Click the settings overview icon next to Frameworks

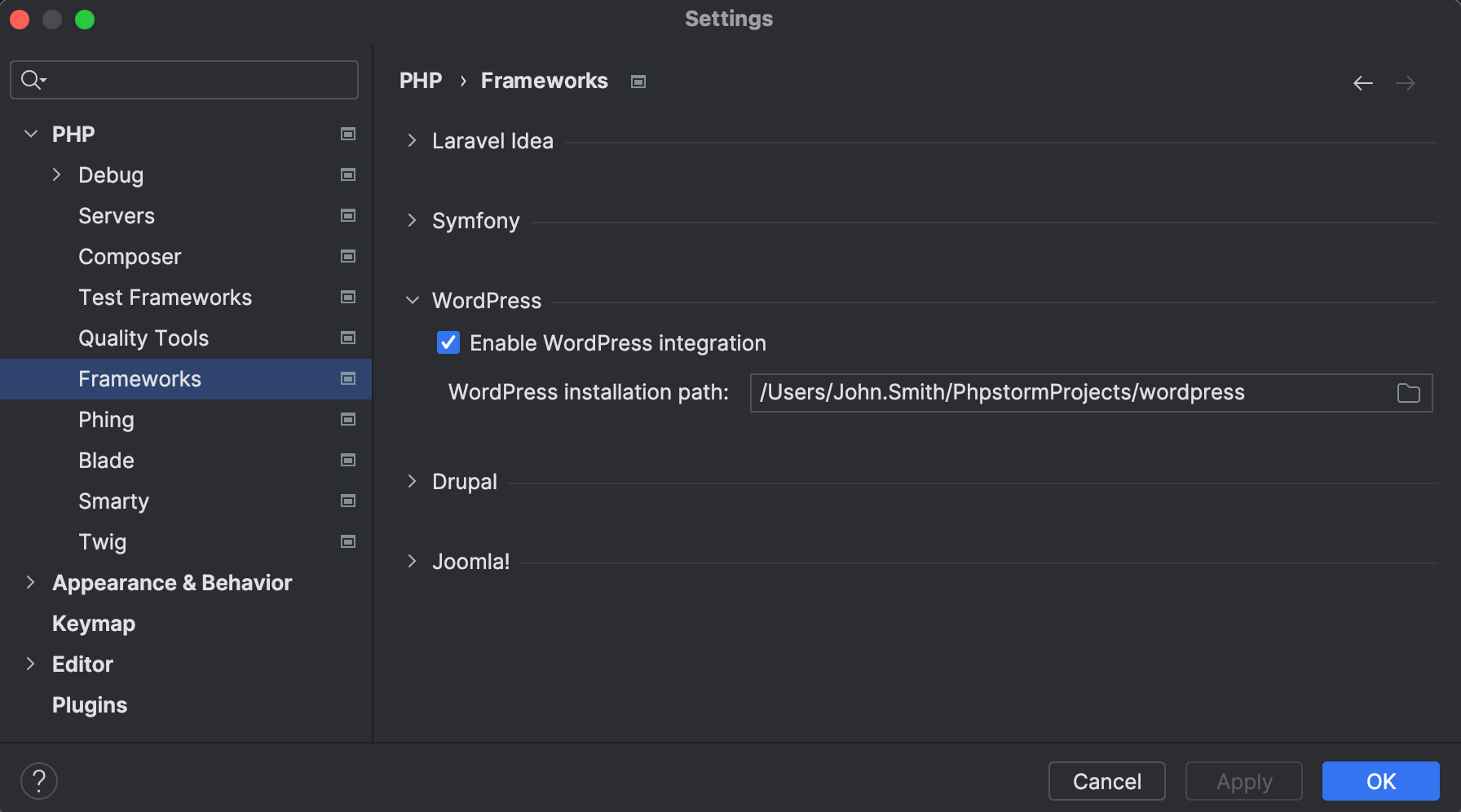point(348,378)
